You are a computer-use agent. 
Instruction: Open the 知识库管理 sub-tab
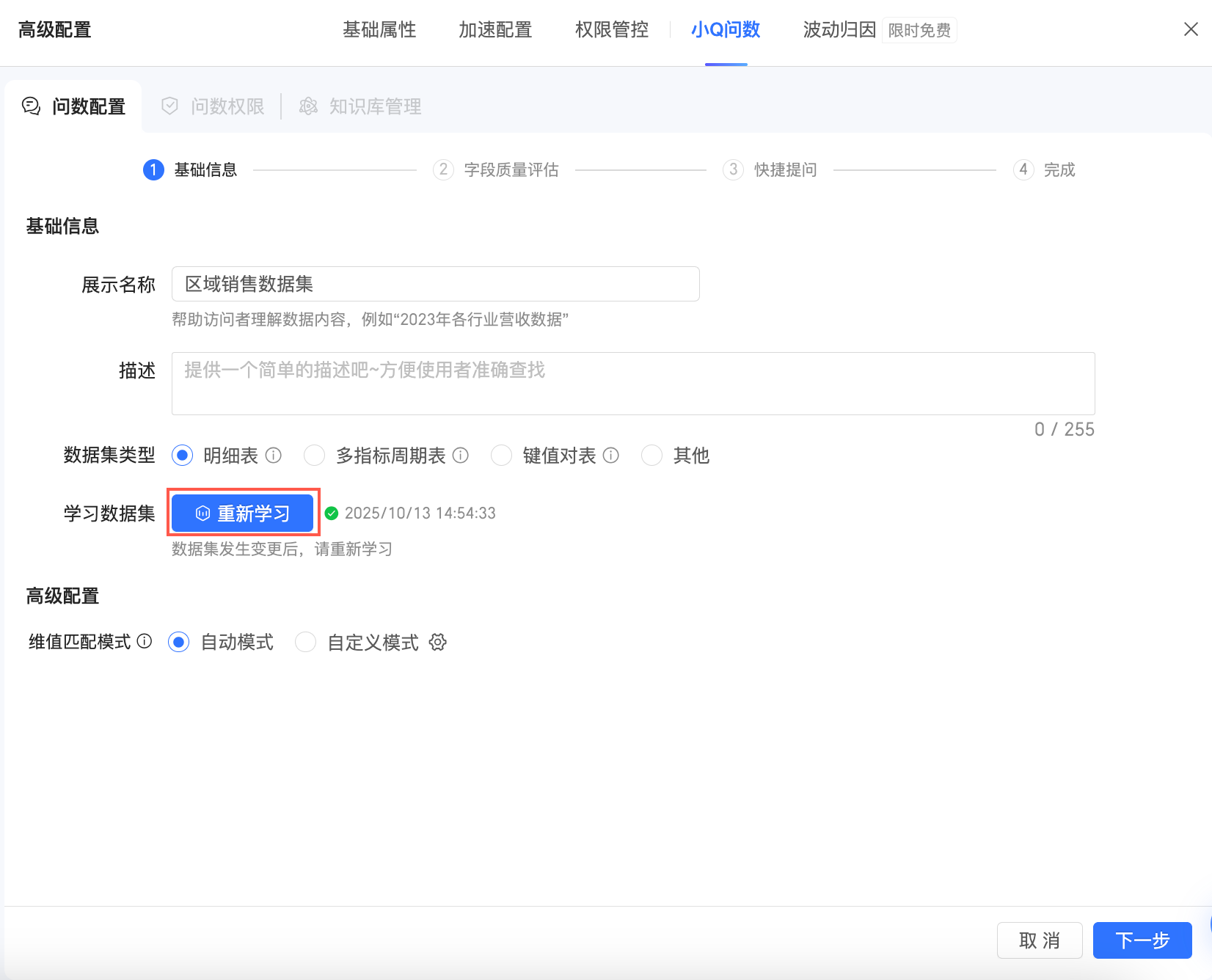coord(360,106)
